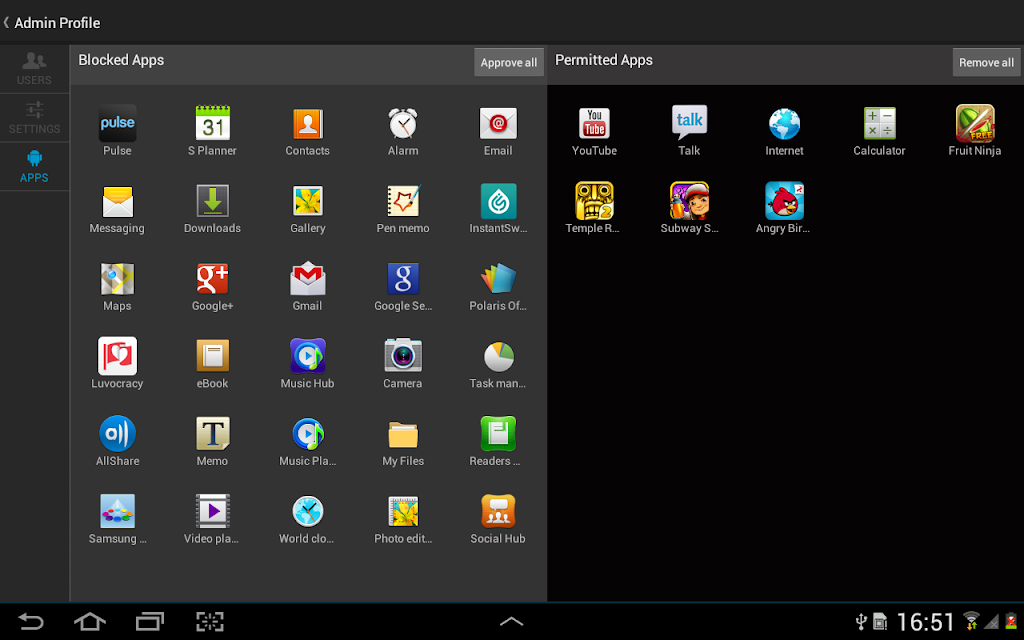This screenshot has height=640, width=1024.
Task: Tap the Talk app icon
Action: coord(690,122)
